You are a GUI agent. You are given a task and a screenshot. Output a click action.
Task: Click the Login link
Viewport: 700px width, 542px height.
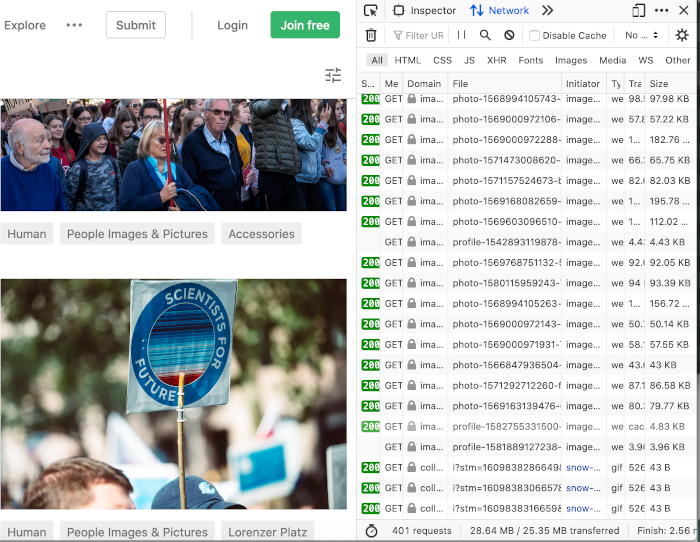232,25
